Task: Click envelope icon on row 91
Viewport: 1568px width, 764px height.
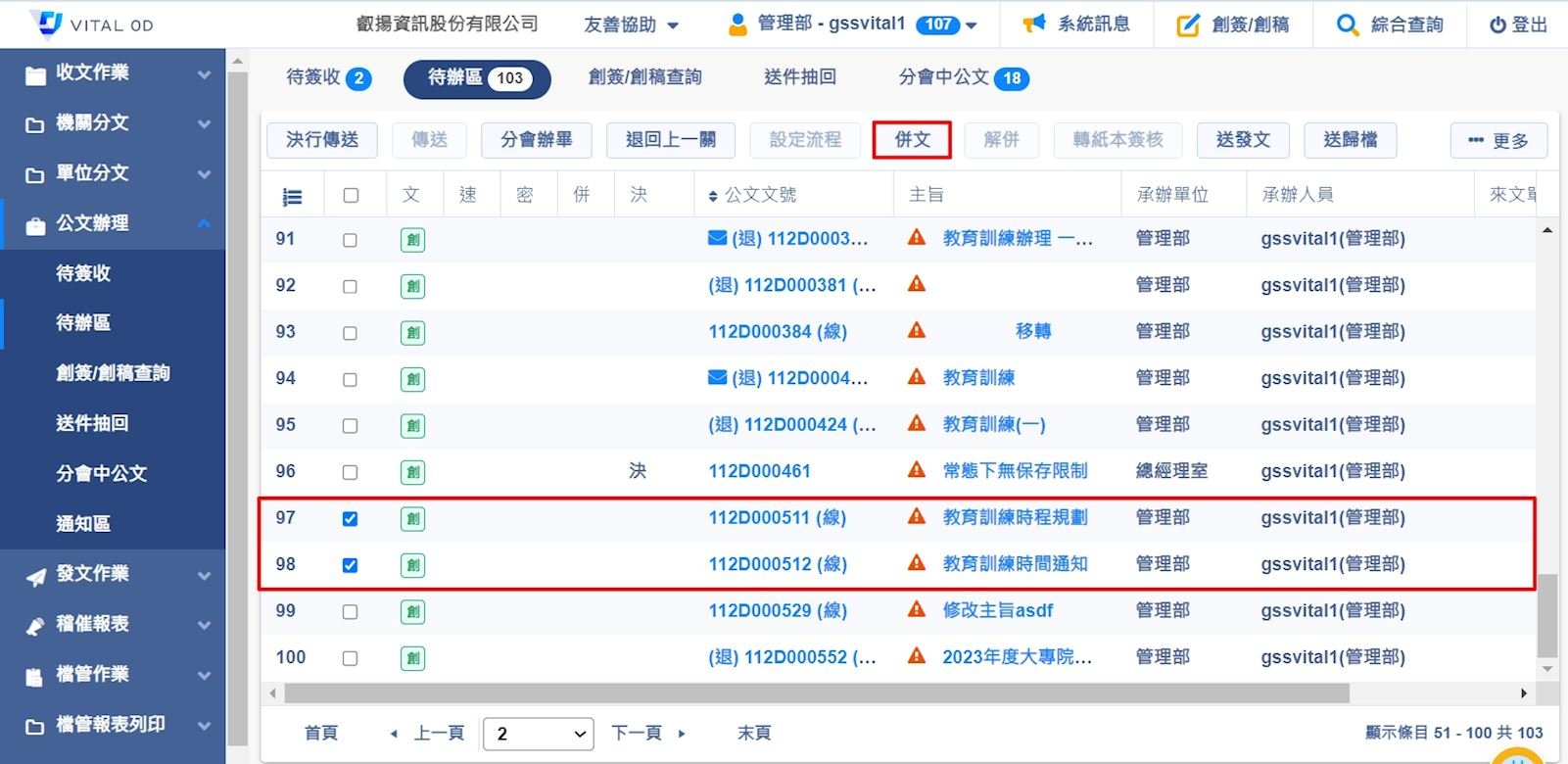Action: (x=717, y=238)
